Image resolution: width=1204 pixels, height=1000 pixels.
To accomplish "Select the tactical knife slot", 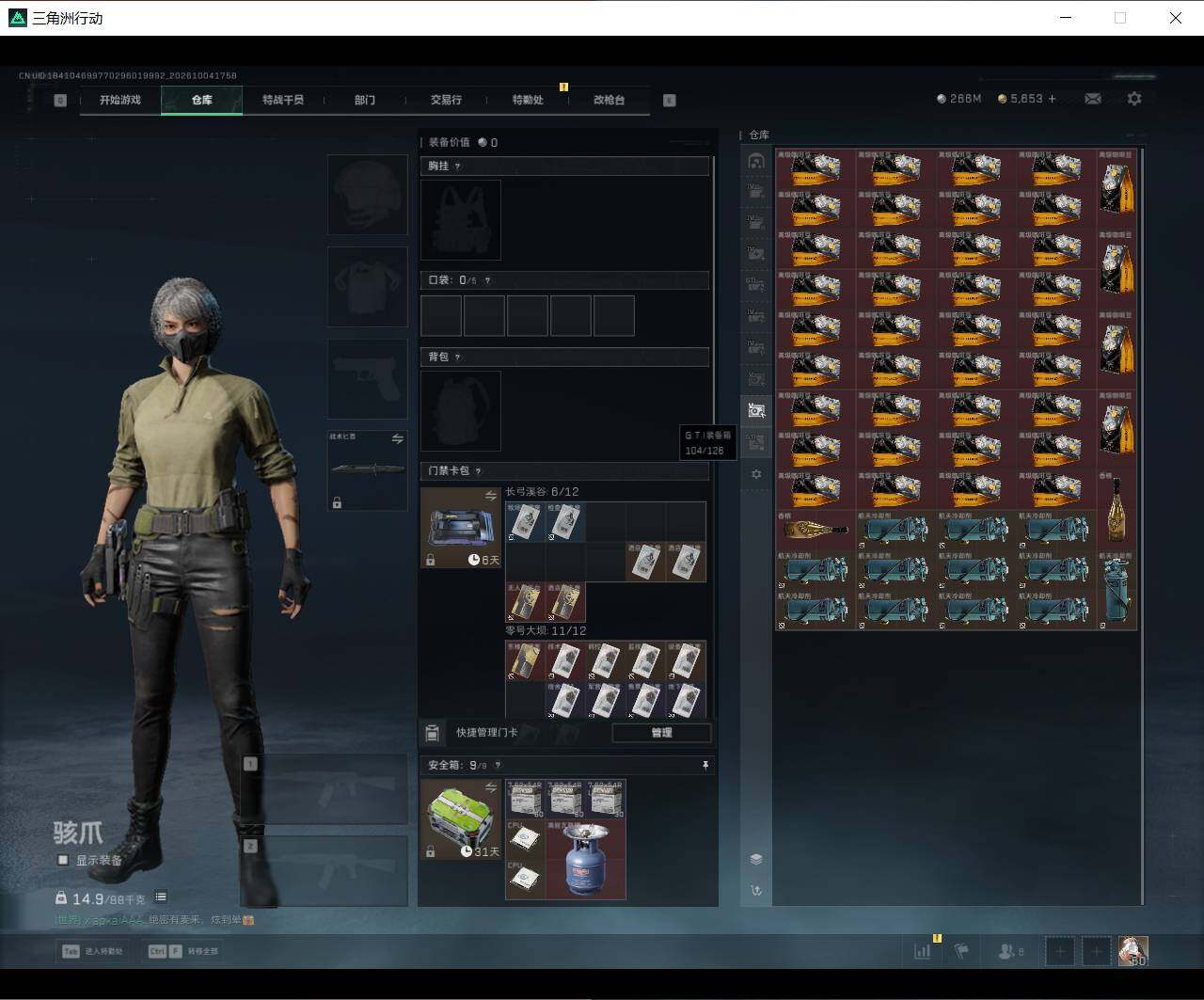I will pos(367,470).
